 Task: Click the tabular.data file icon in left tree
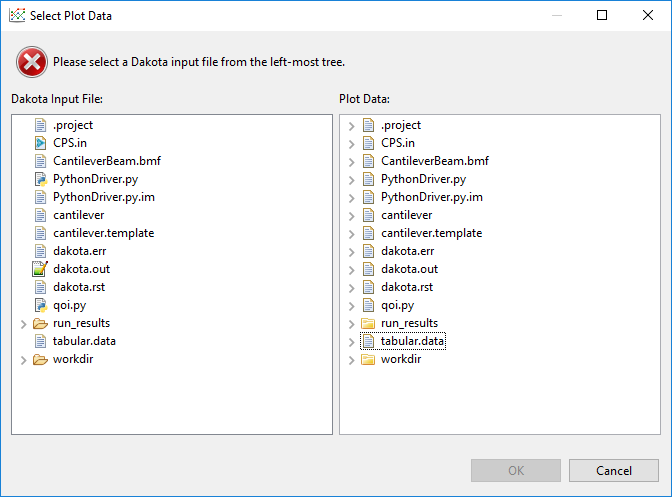tap(40, 341)
